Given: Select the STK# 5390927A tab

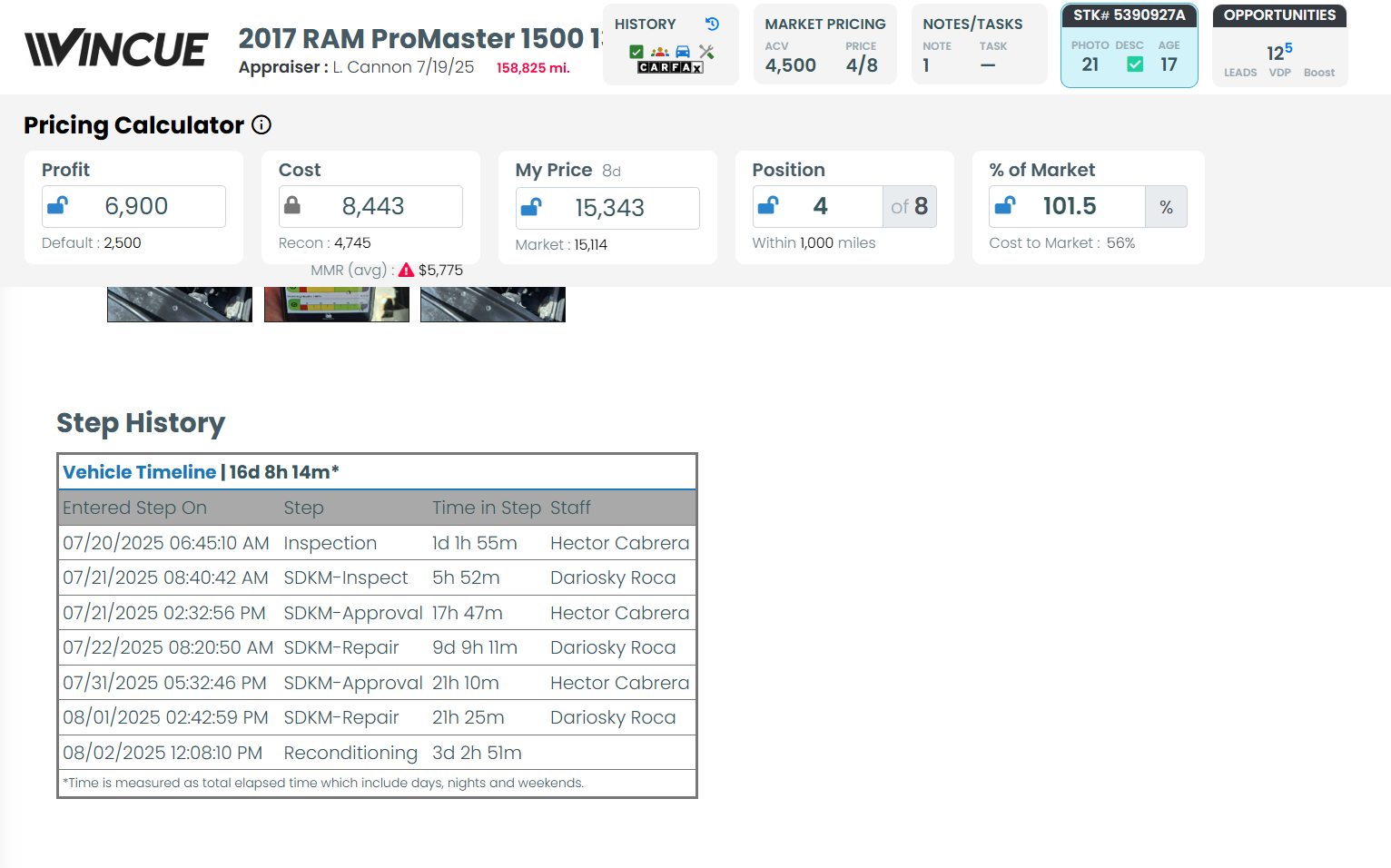Looking at the screenshot, I should [1130, 15].
